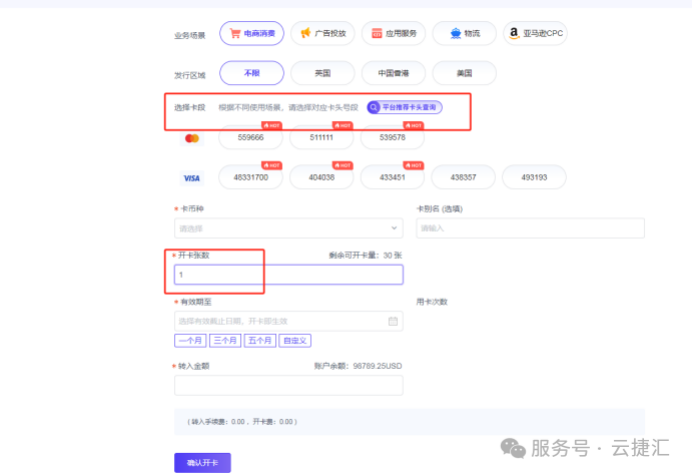Choose the 广告投放 scenario option
The width and height of the screenshot is (692, 476).
[x=322, y=33]
